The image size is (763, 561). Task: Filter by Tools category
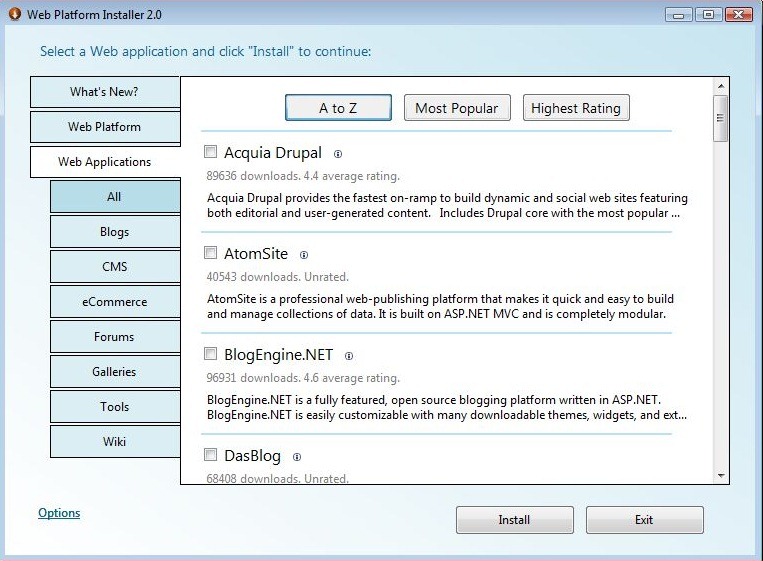click(x=115, y=407)
